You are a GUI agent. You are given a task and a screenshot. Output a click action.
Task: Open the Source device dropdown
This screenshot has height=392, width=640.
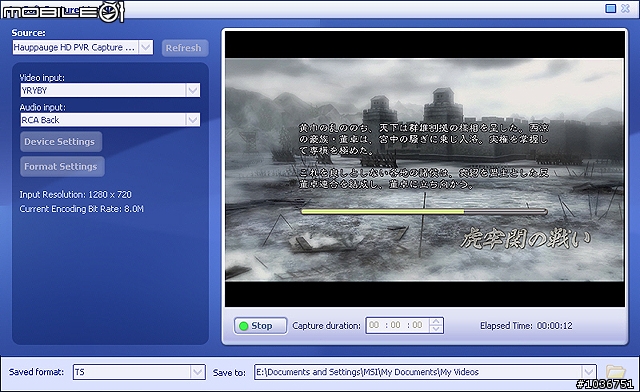click(146, 47)
